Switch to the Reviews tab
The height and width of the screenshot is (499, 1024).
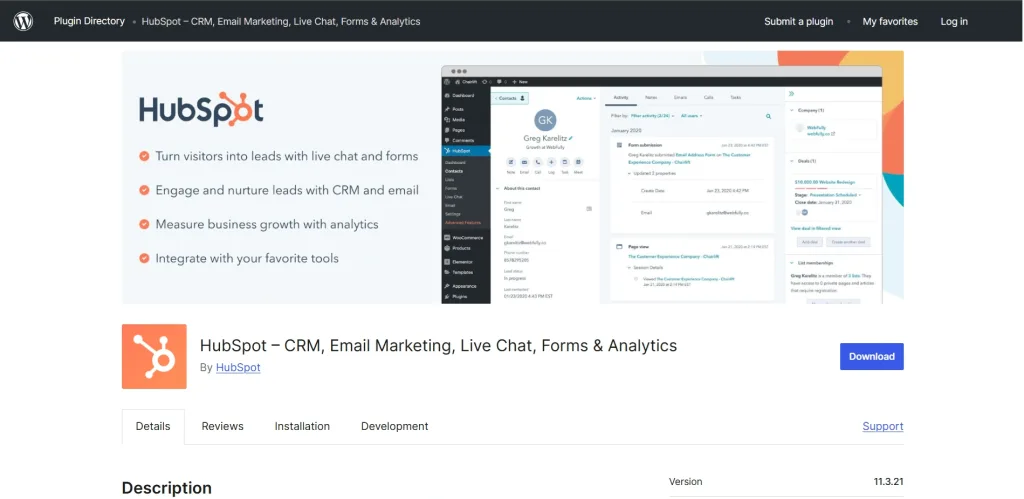222,426
